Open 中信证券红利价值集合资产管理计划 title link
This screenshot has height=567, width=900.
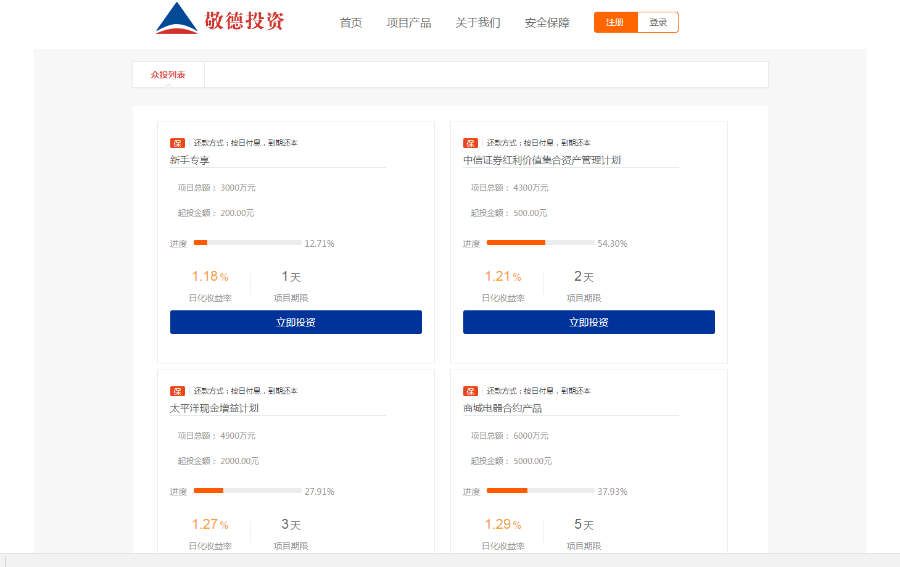(x=542, y=160)
